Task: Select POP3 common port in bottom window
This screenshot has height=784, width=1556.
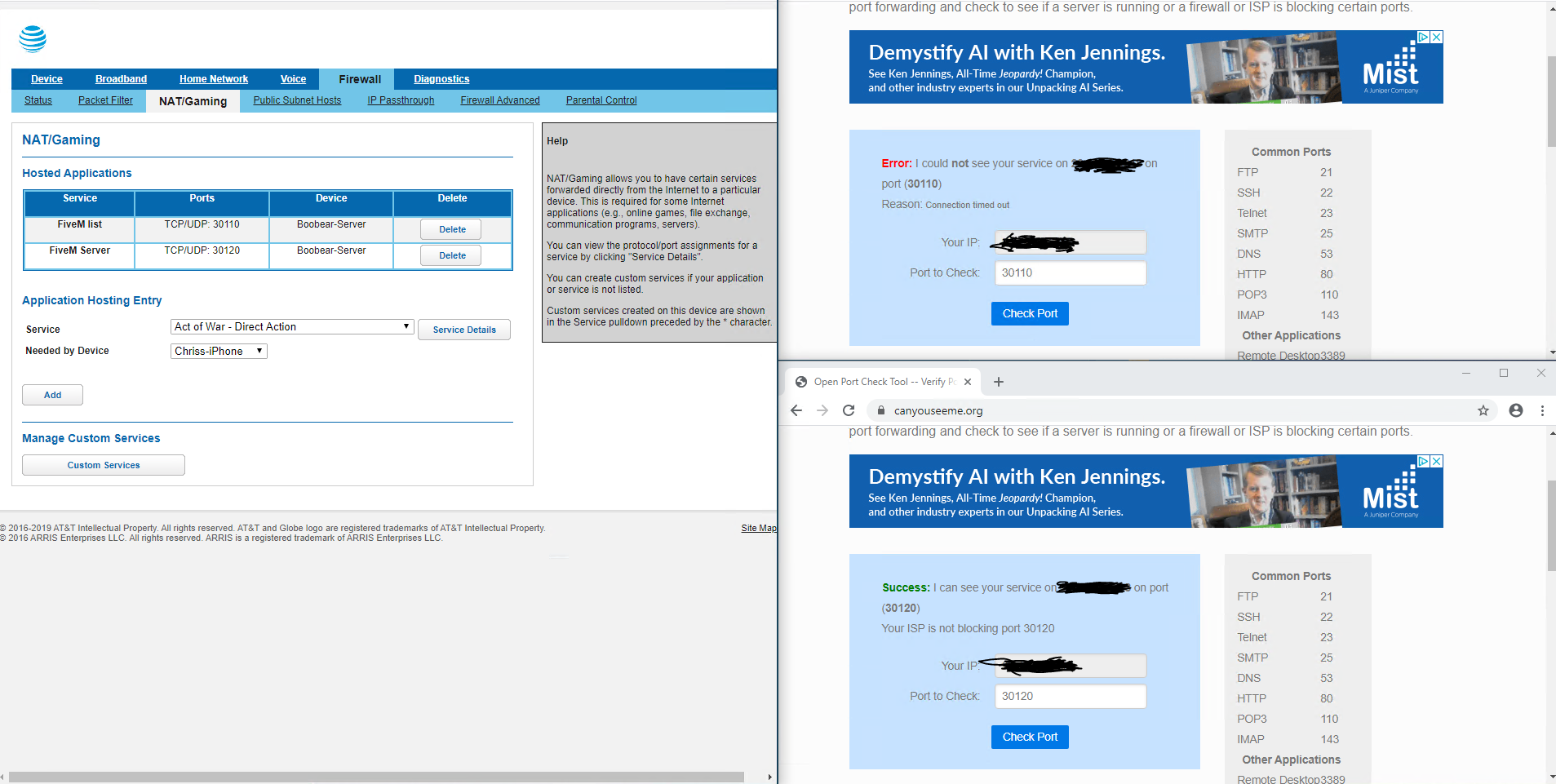Action: [x=1252, y=719]
